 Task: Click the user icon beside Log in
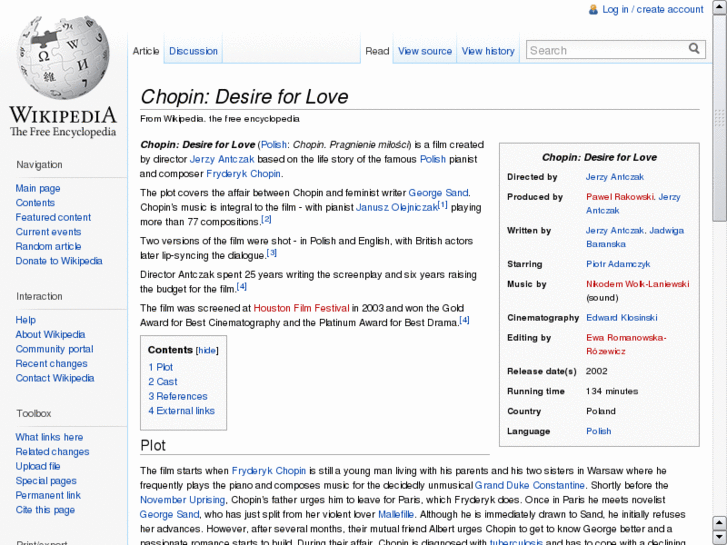click(593, 10)
